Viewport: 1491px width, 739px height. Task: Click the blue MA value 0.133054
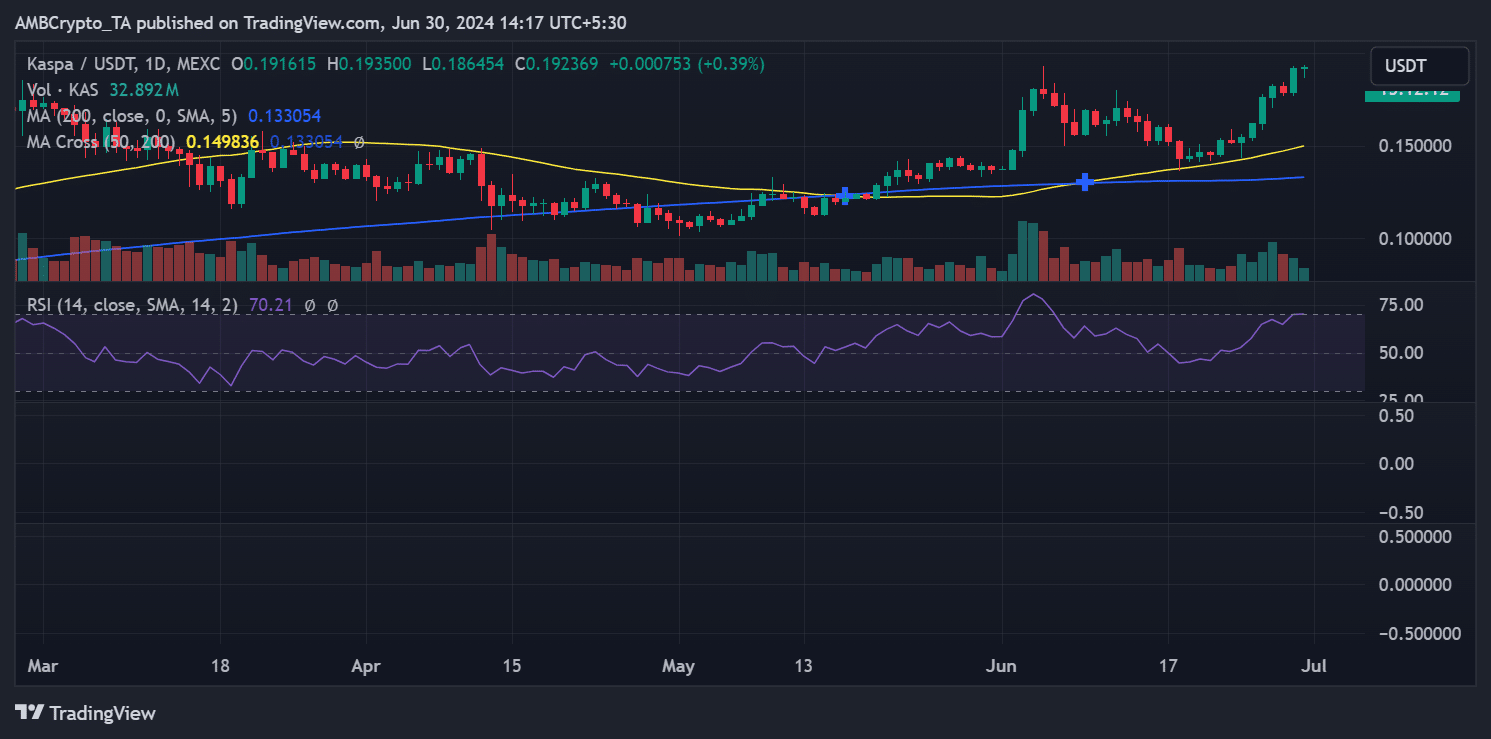(x=285, y=116)
